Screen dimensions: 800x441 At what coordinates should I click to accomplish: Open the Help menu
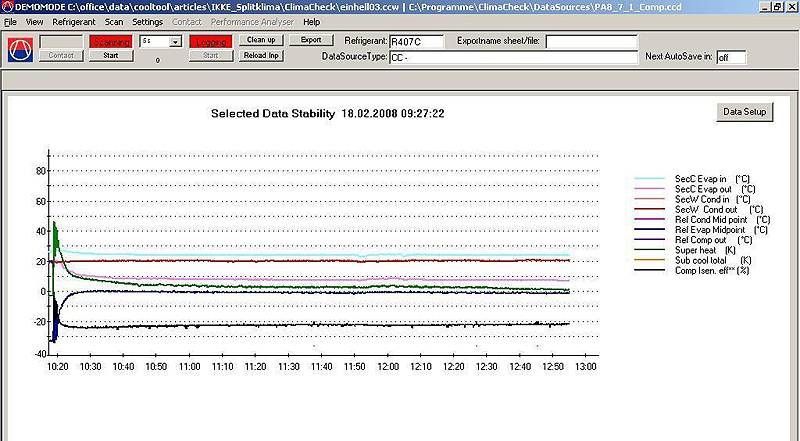pyautogui.click(x=312, y=21)
